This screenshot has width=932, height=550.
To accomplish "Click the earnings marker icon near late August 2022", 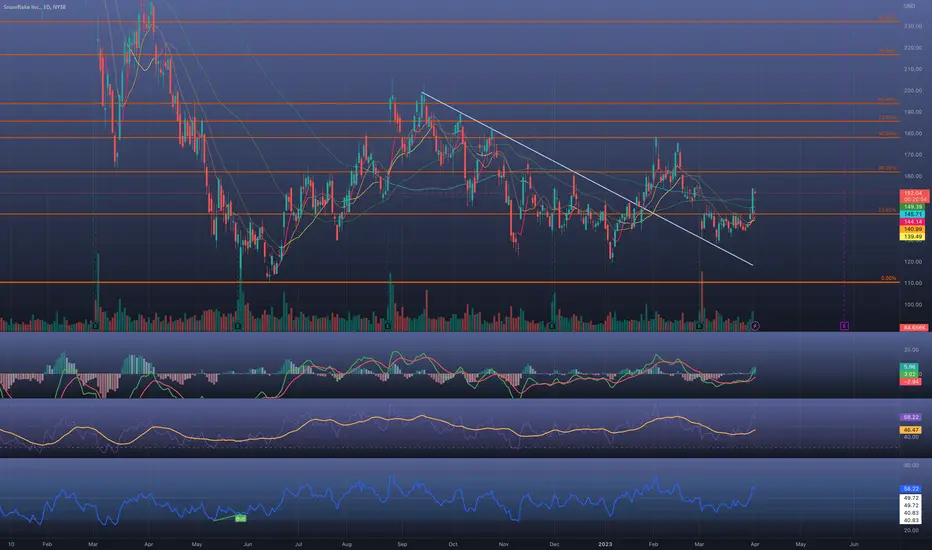I will 388,326.
